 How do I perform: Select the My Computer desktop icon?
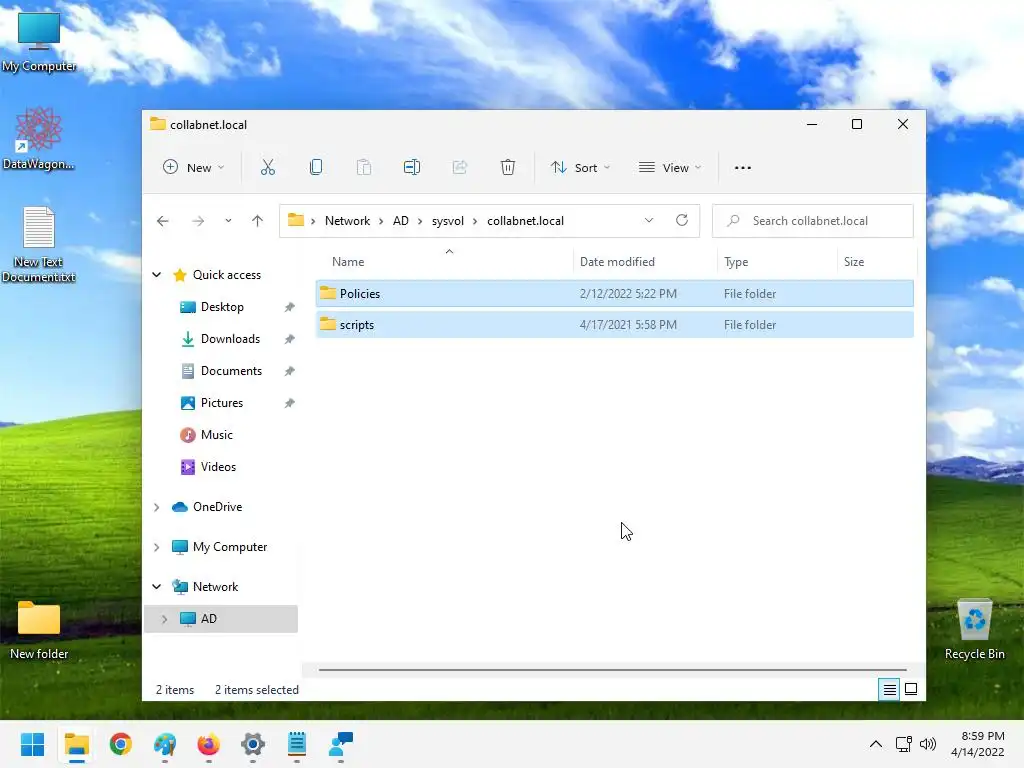point(39,42)
